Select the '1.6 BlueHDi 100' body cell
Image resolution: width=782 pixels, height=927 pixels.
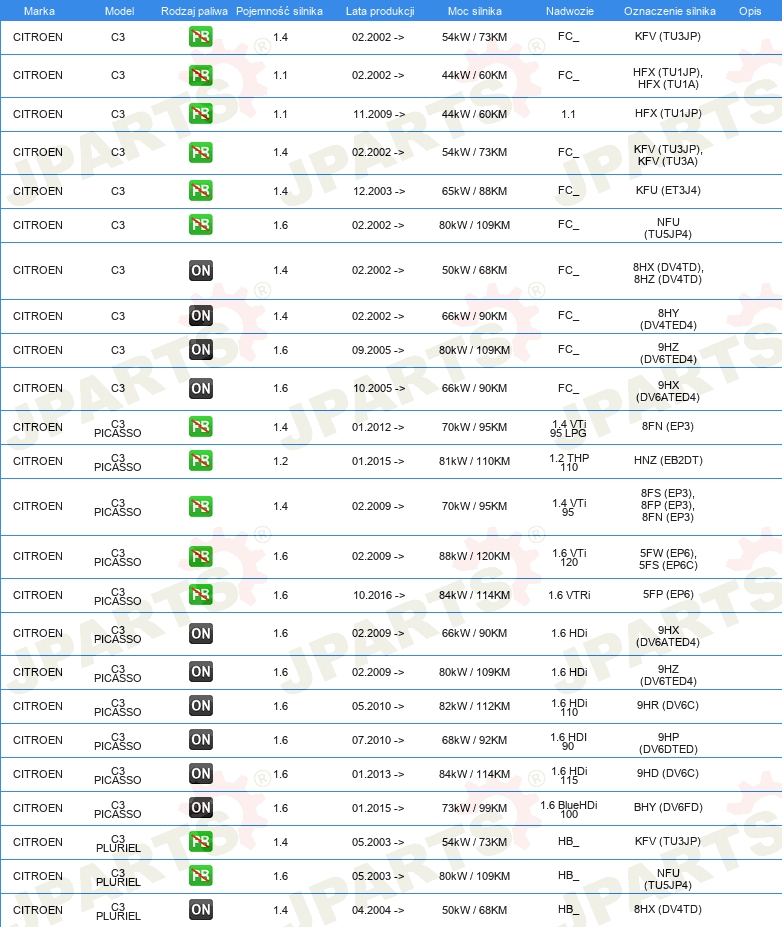click(x=569, y=809)
